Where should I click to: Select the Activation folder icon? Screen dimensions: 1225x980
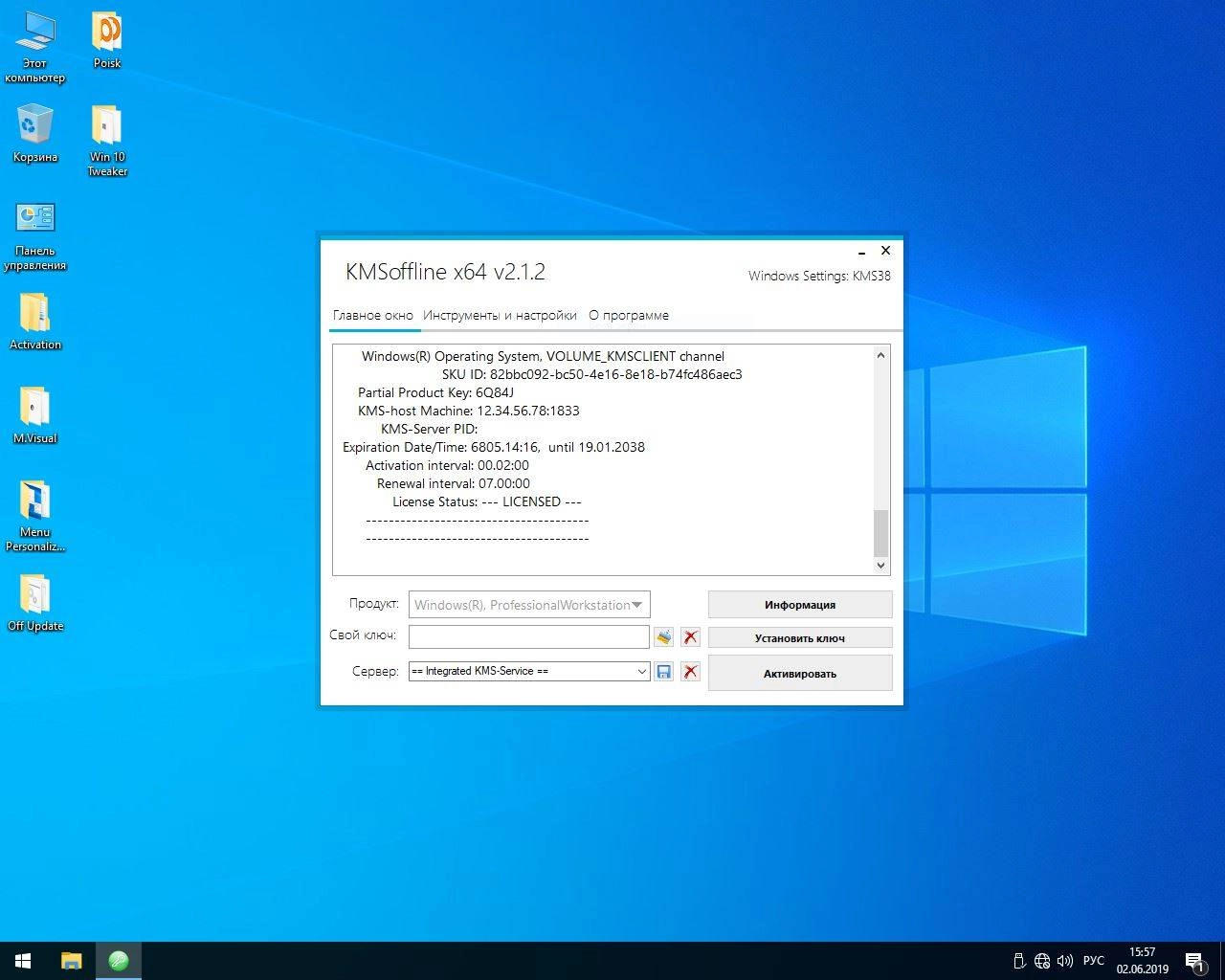tap(34, 322)
